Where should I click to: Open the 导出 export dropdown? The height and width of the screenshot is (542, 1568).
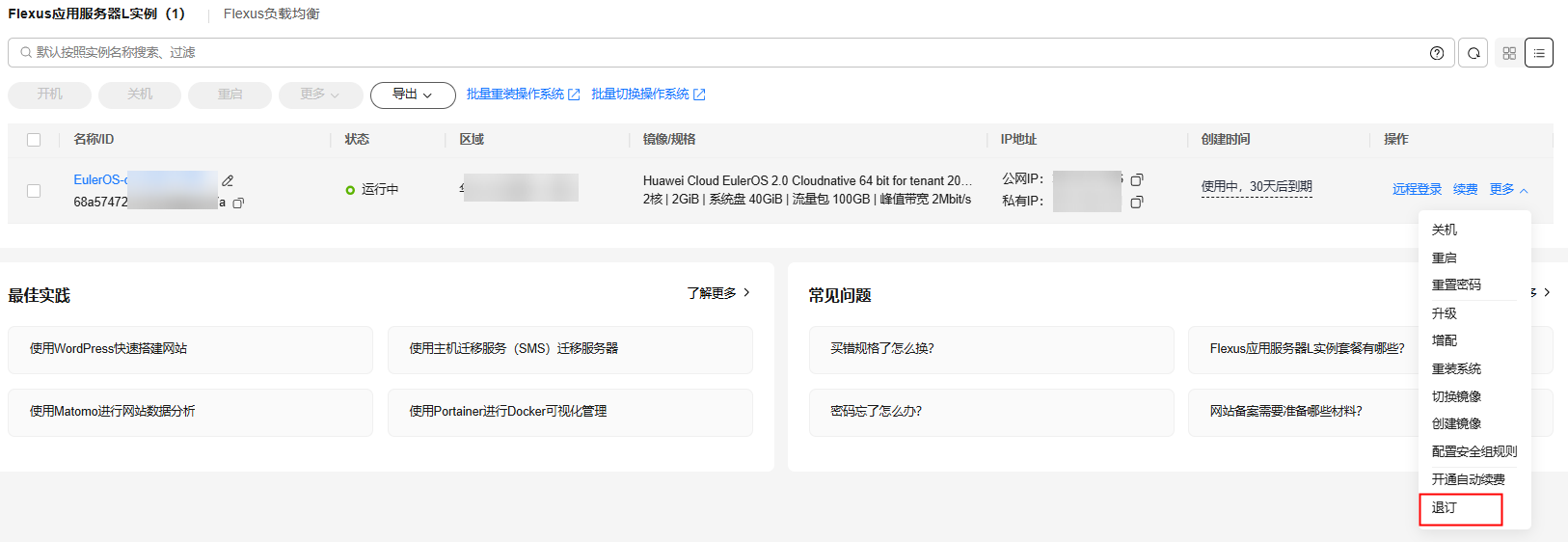(413, 95)
